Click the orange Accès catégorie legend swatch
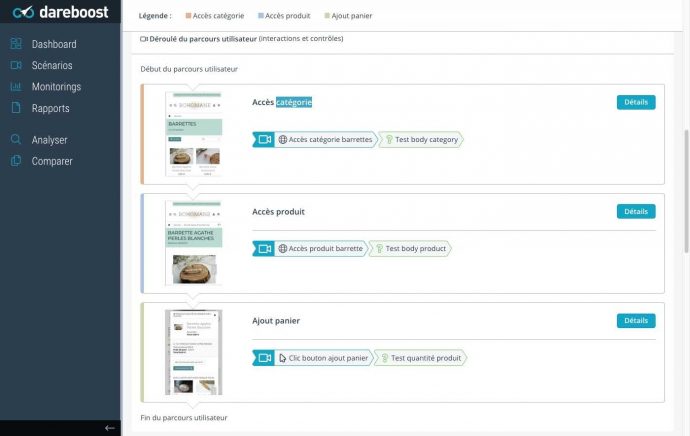This screenshot has height=436, width=690. click(188, 16)
